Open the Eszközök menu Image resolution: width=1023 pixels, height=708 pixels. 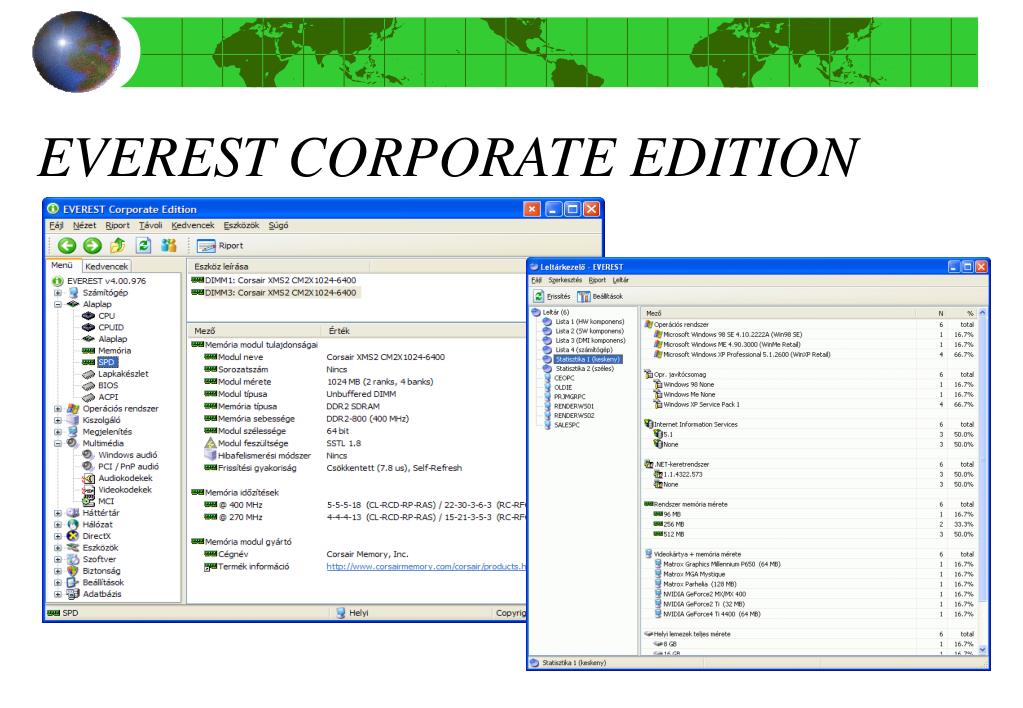(241, 225)
